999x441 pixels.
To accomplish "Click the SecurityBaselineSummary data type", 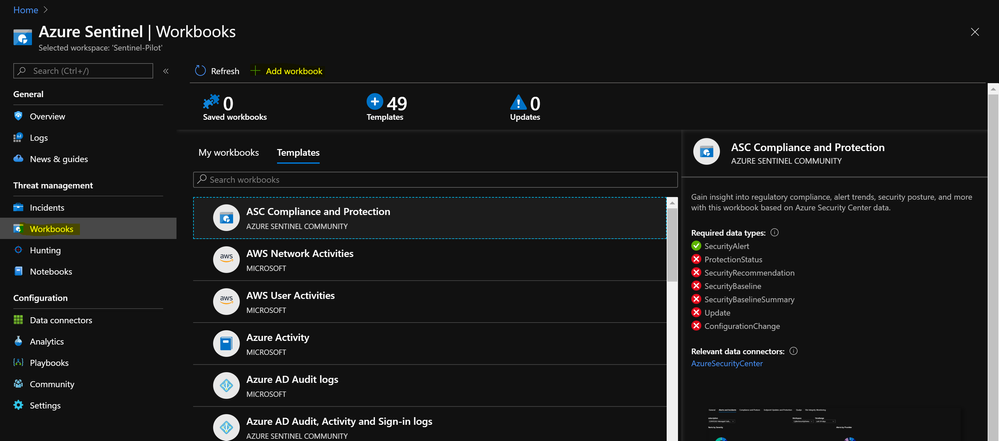I will coord(749,300).
